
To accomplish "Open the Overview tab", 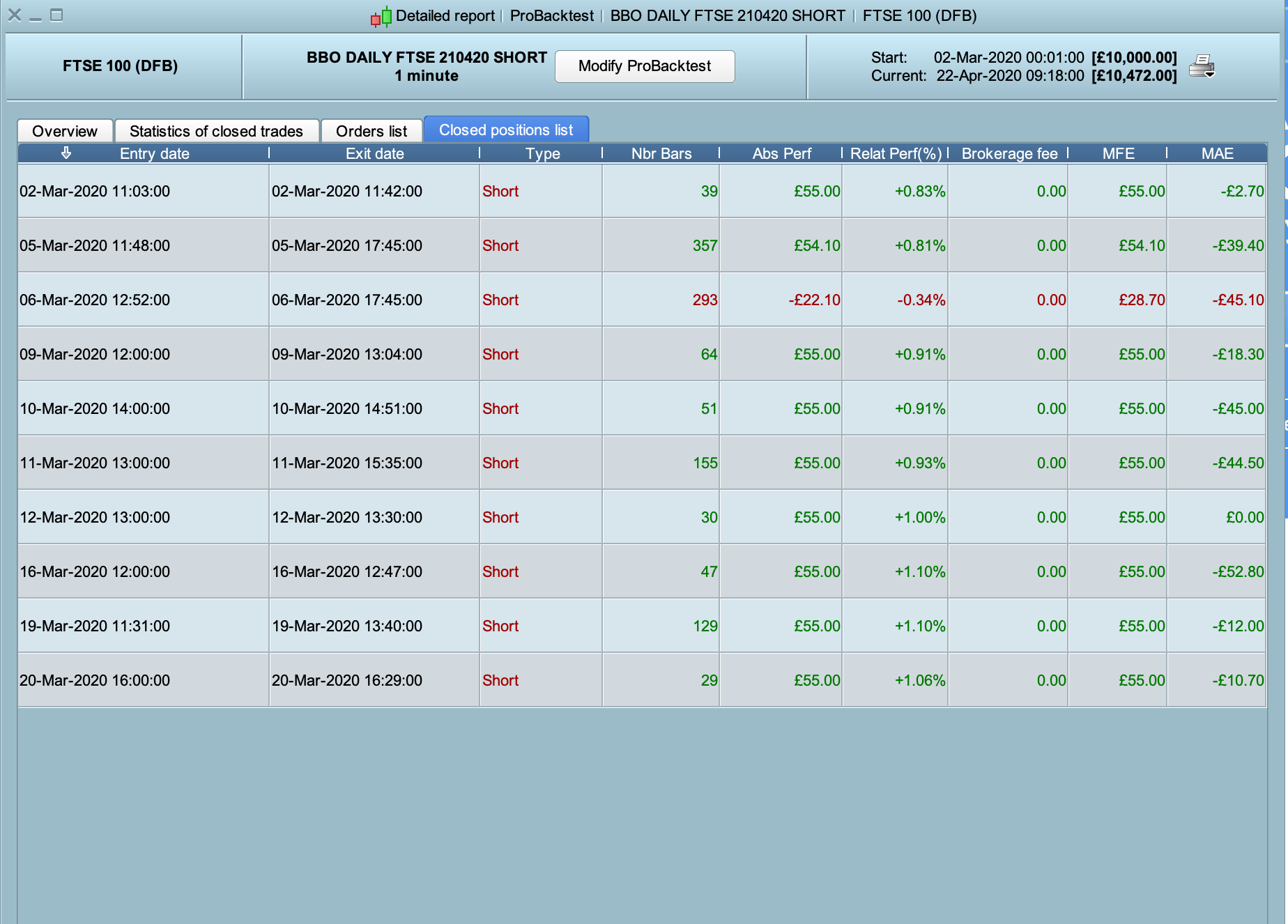I will tap(65, 131).
